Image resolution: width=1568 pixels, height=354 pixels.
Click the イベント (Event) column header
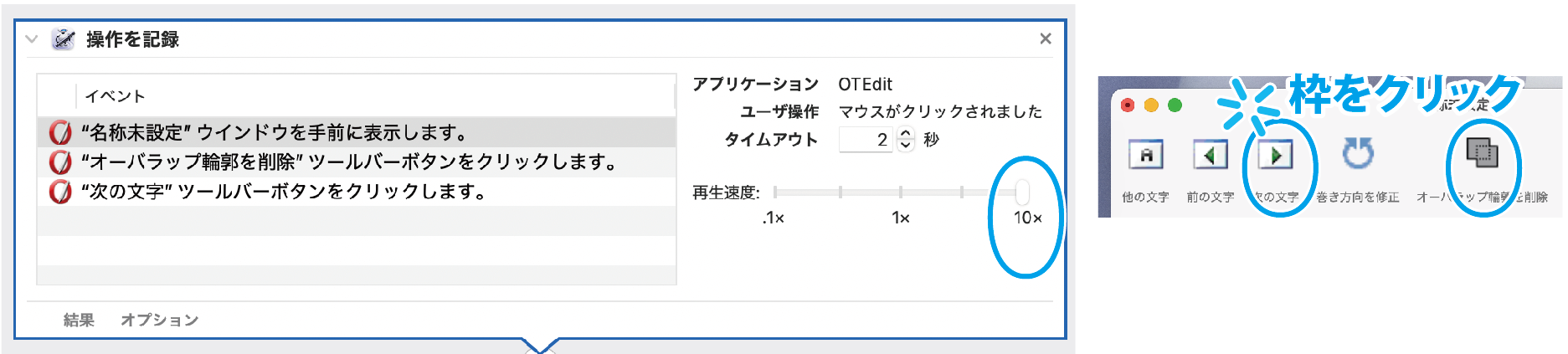click(116, 96)
